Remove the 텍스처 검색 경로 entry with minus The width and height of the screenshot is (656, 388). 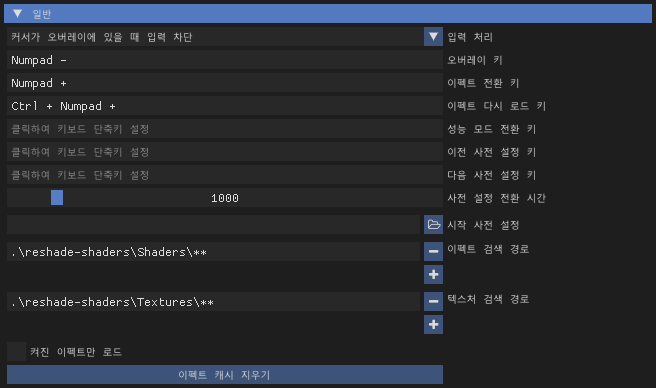(433, 301)
